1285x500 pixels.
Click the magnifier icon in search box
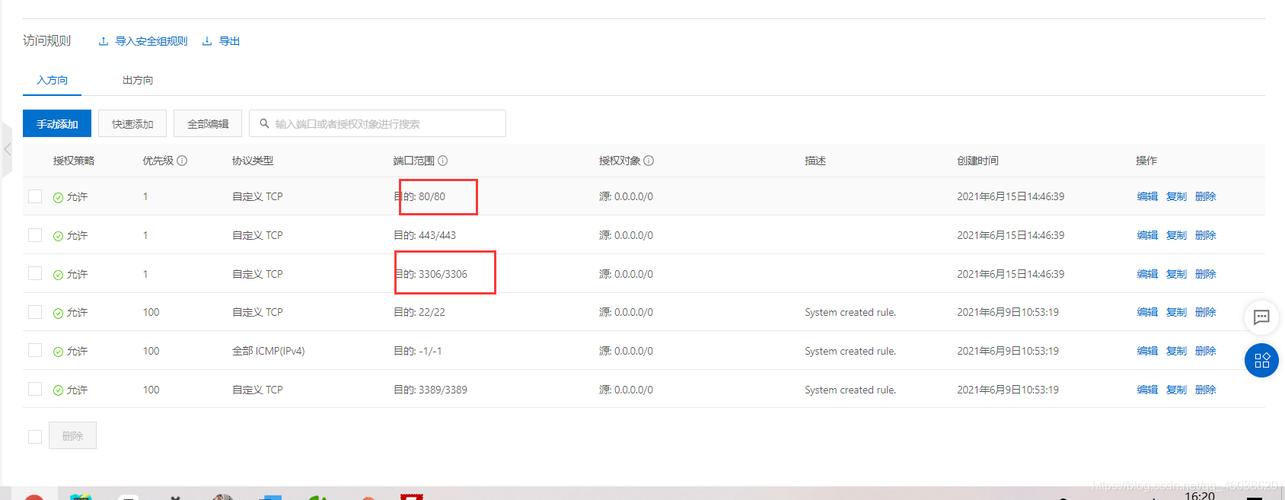click(264, 124)
